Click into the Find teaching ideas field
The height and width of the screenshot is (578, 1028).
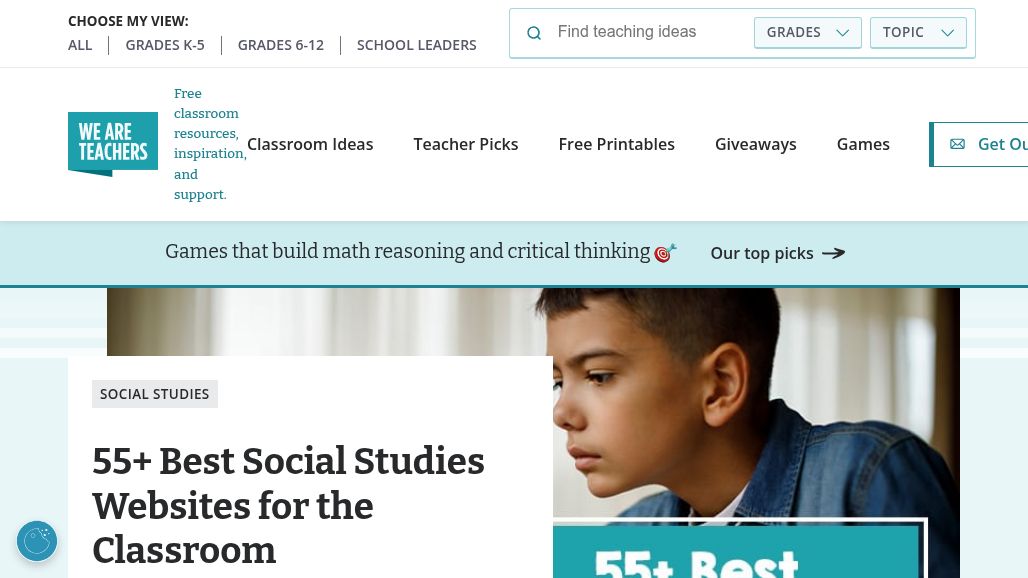(x=648, y=32)
